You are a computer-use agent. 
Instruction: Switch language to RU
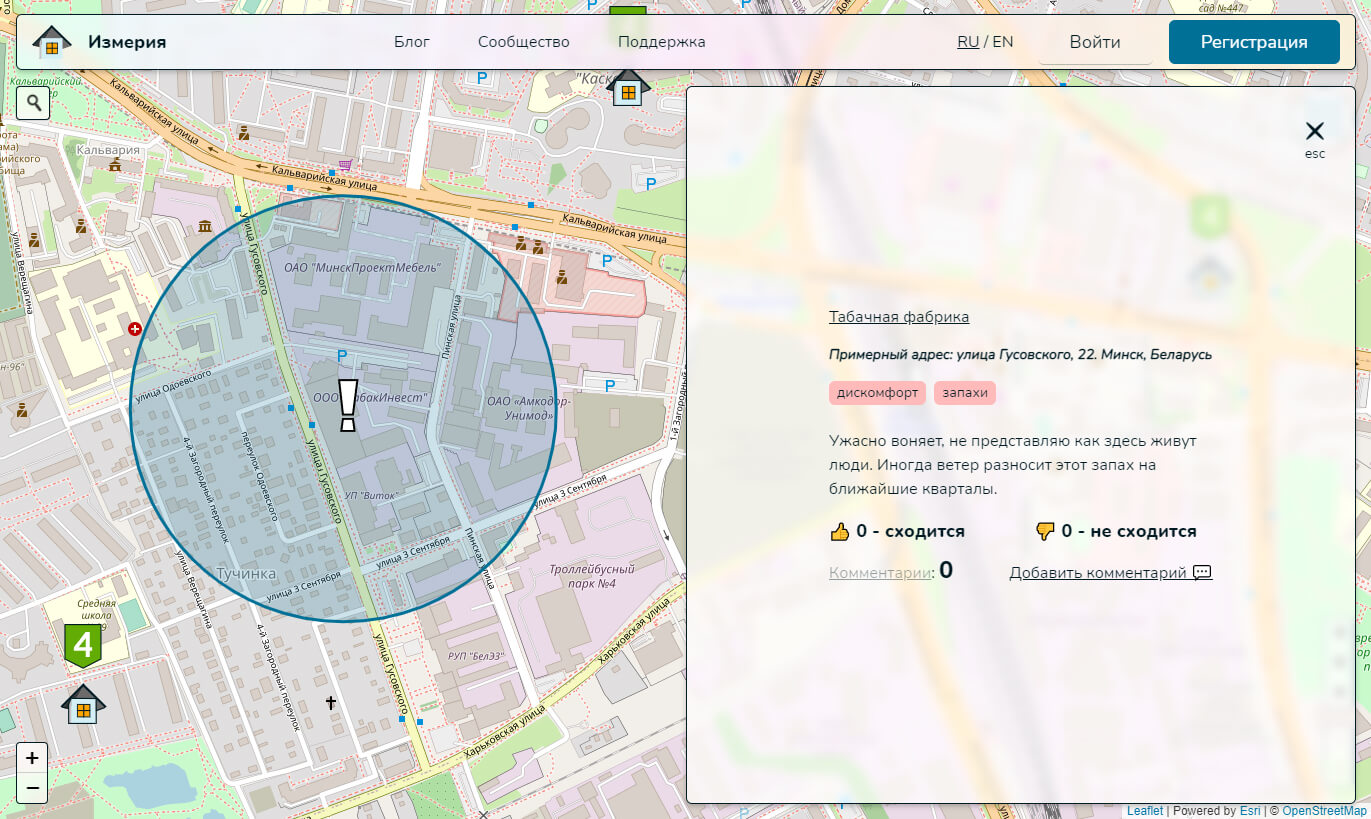[x=968, y=42]
